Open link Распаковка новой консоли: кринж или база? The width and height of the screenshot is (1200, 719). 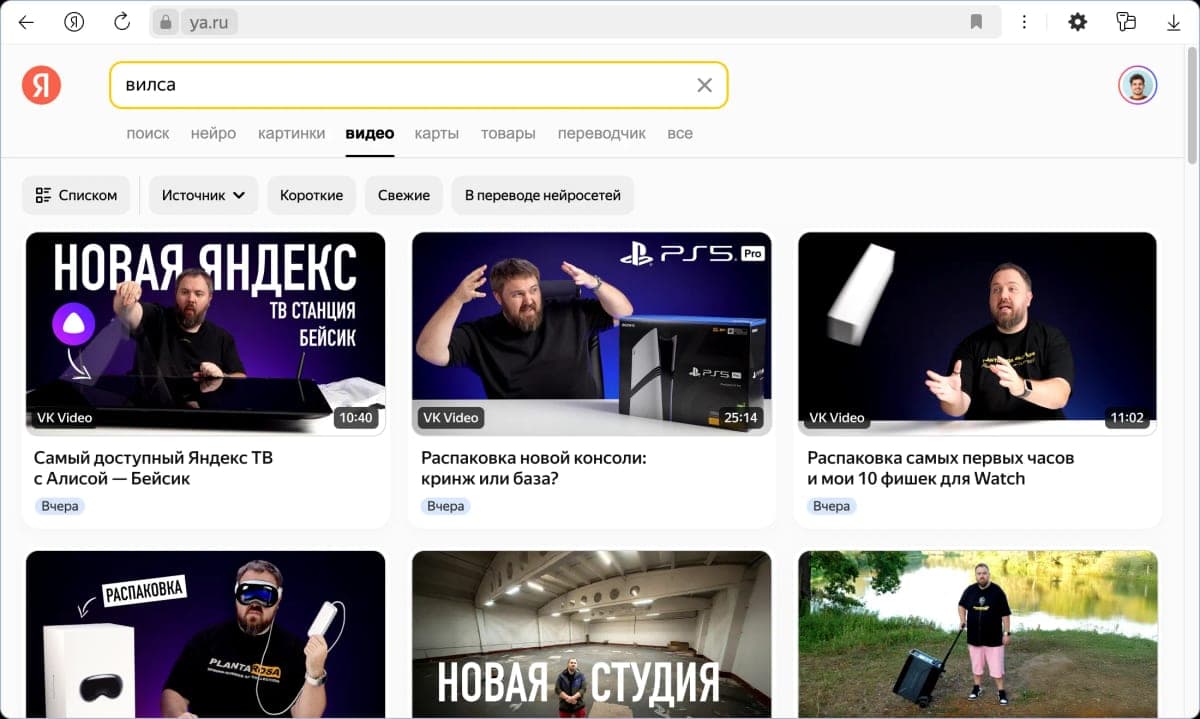[x=534, y=468]
